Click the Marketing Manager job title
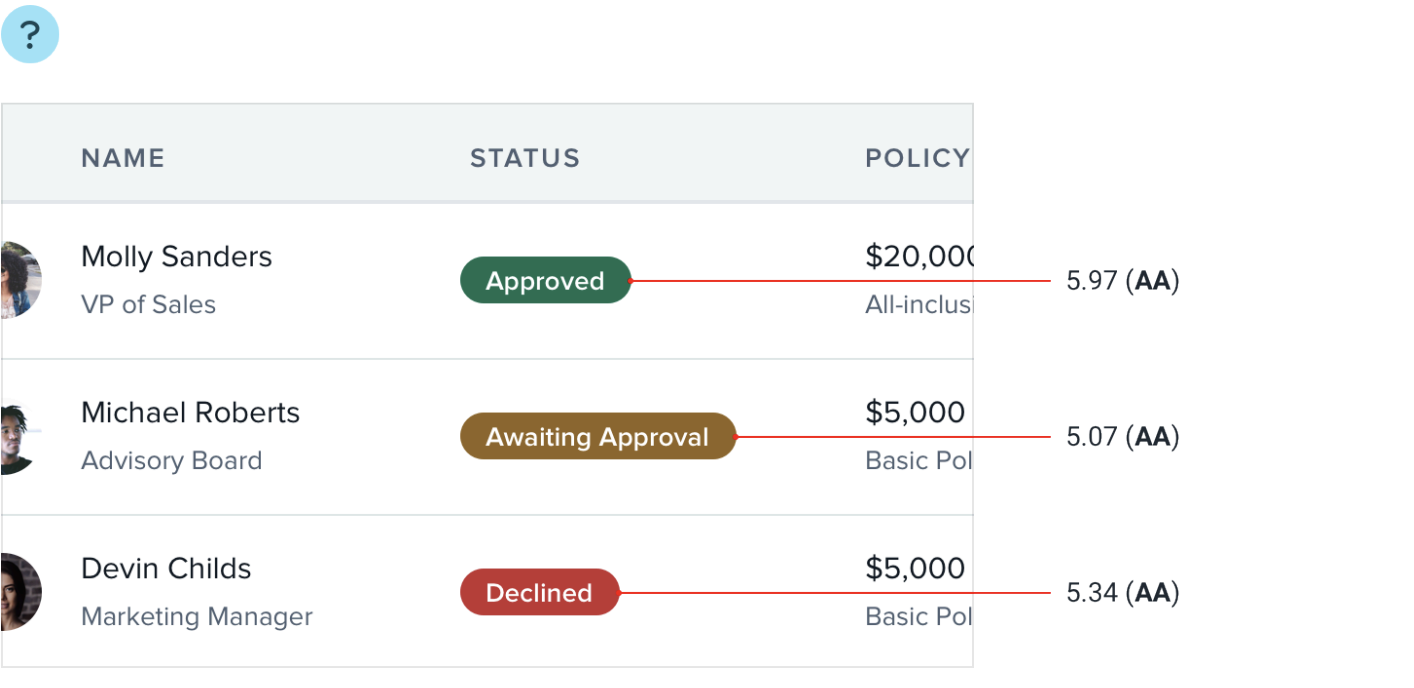The width and height of the screenshot is (1414, 688). pyautogui.click(x=196, y=617)
